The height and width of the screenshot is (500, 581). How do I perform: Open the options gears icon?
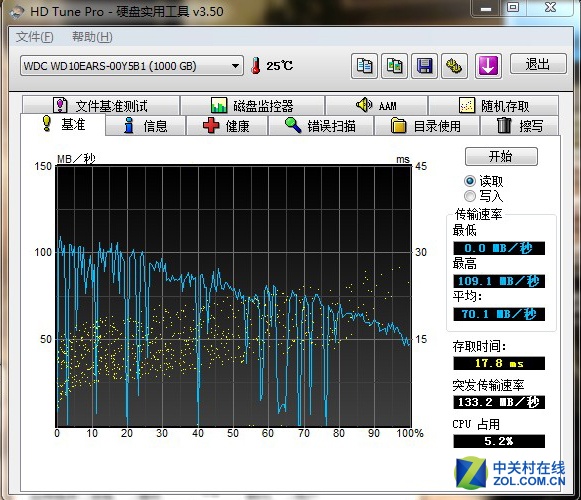pyautogui.click(x=454, y=66)
